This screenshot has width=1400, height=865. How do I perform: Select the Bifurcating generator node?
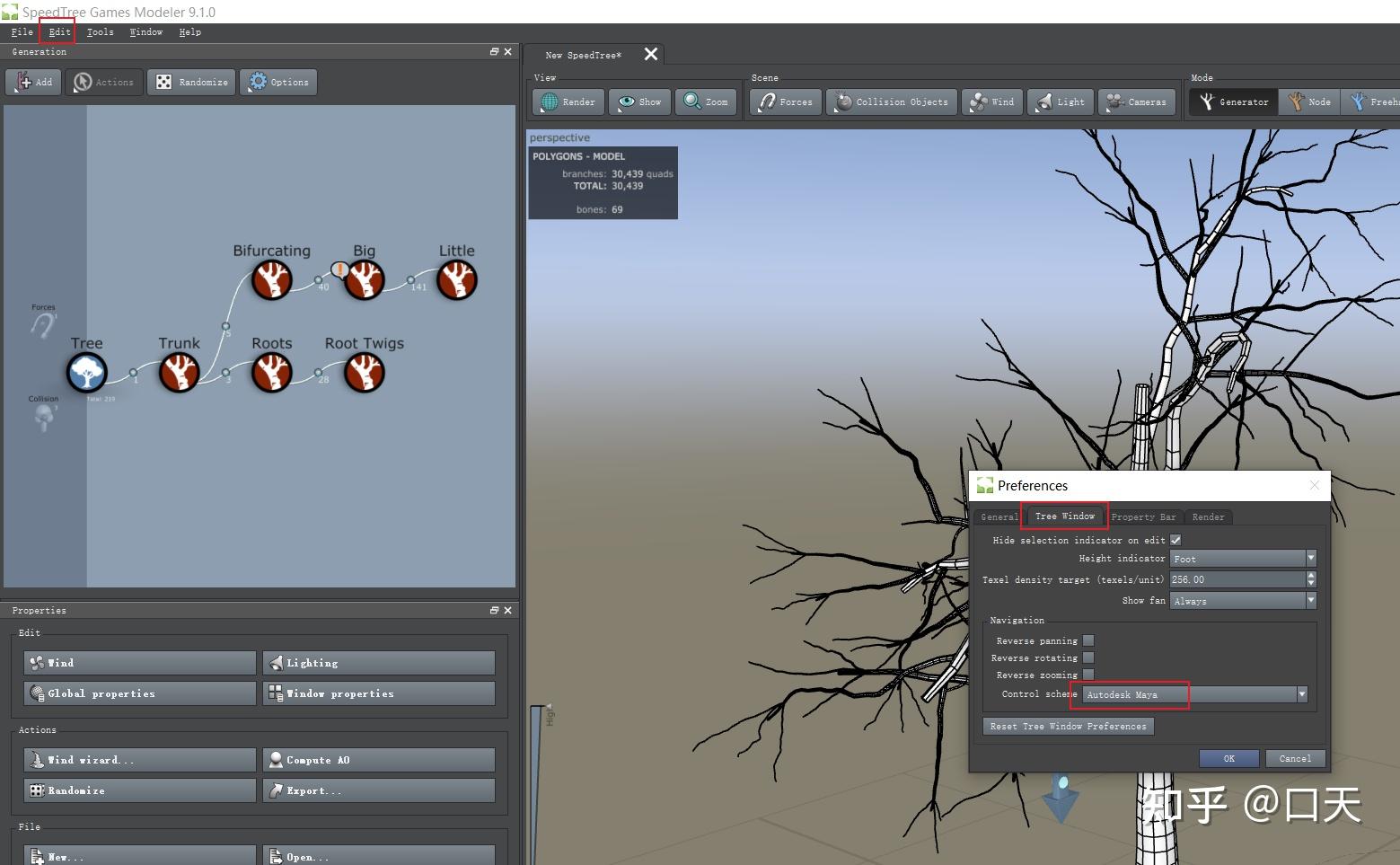[x=271, y=280]
